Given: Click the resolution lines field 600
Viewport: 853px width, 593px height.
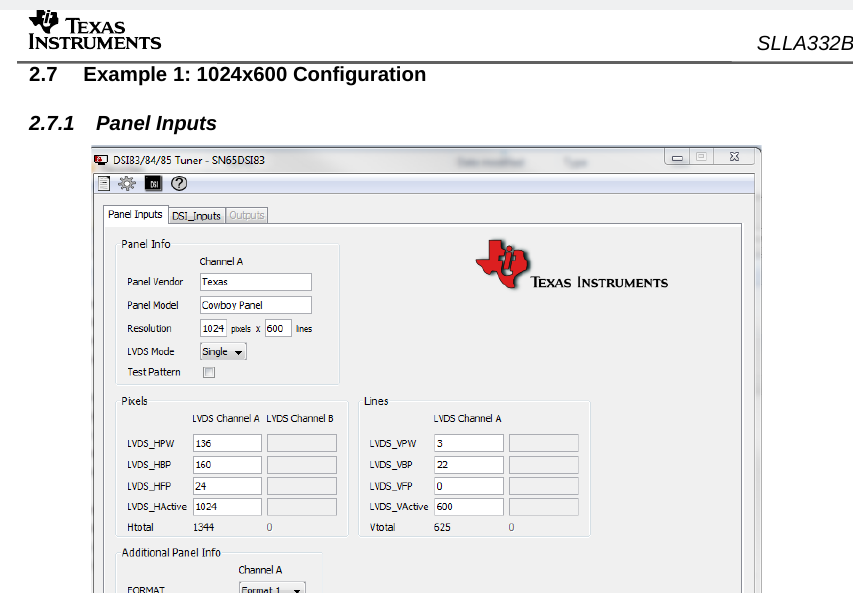Looking at the screenshot, I should 278,329.
